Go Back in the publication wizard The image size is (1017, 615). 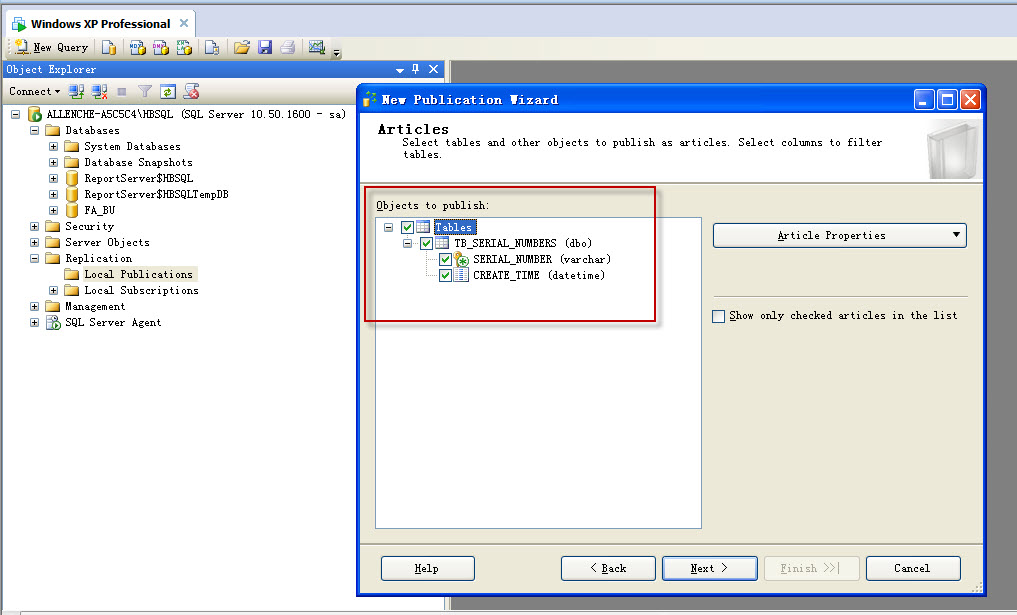pyautogui.click(x=608, y=568)
